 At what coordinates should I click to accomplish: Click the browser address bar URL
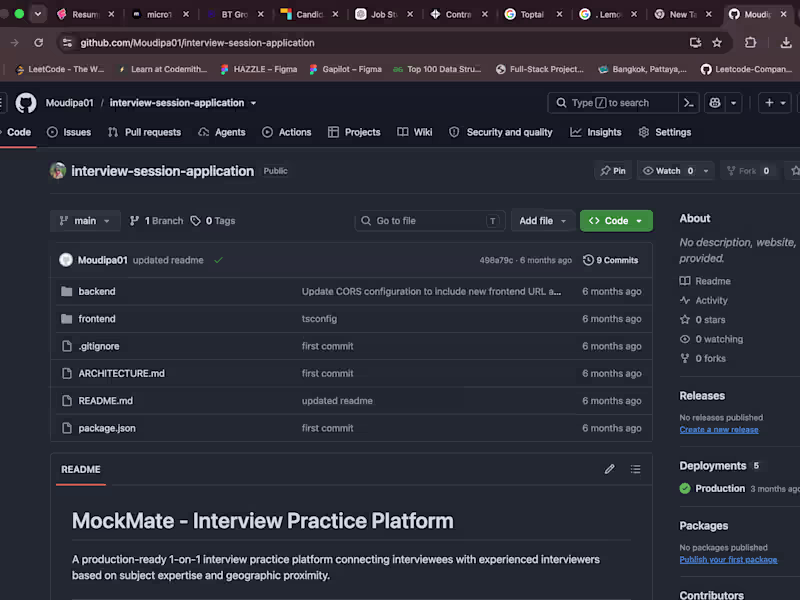197,43
